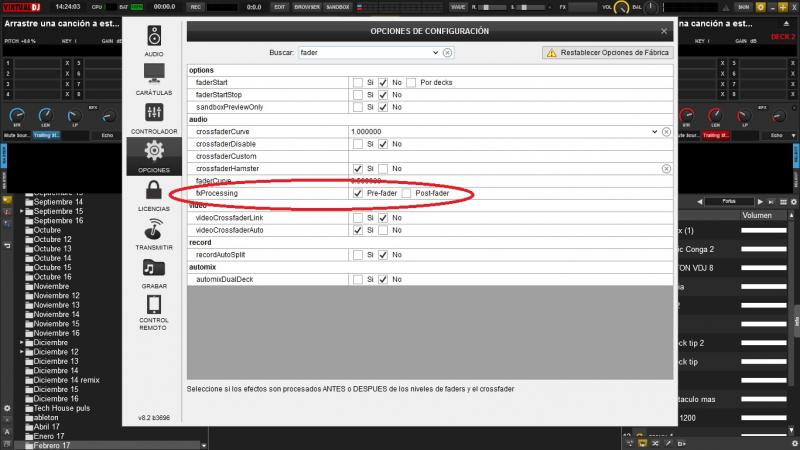The height and width of the screenshot is (450, 800).
Task: Click Restablecer Opciones de Fábrica button
Action: (x=607, y=53)
